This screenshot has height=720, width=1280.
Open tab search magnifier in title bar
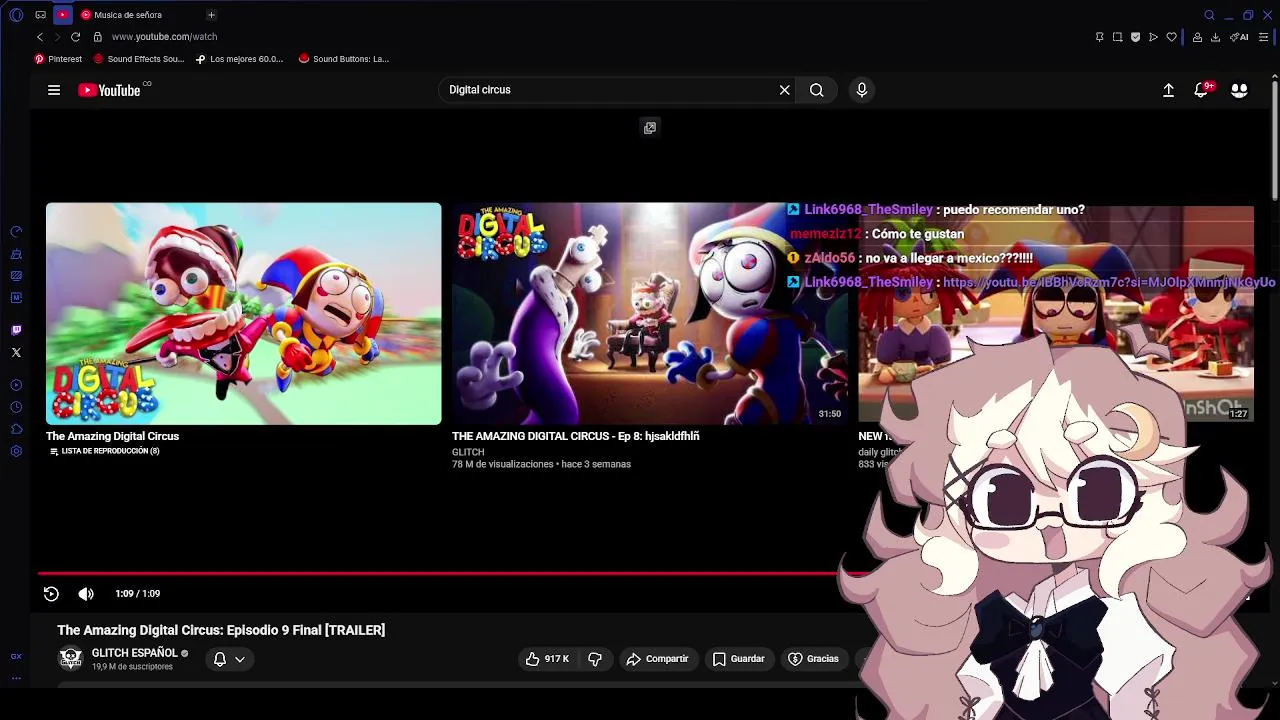[1209, 15]
